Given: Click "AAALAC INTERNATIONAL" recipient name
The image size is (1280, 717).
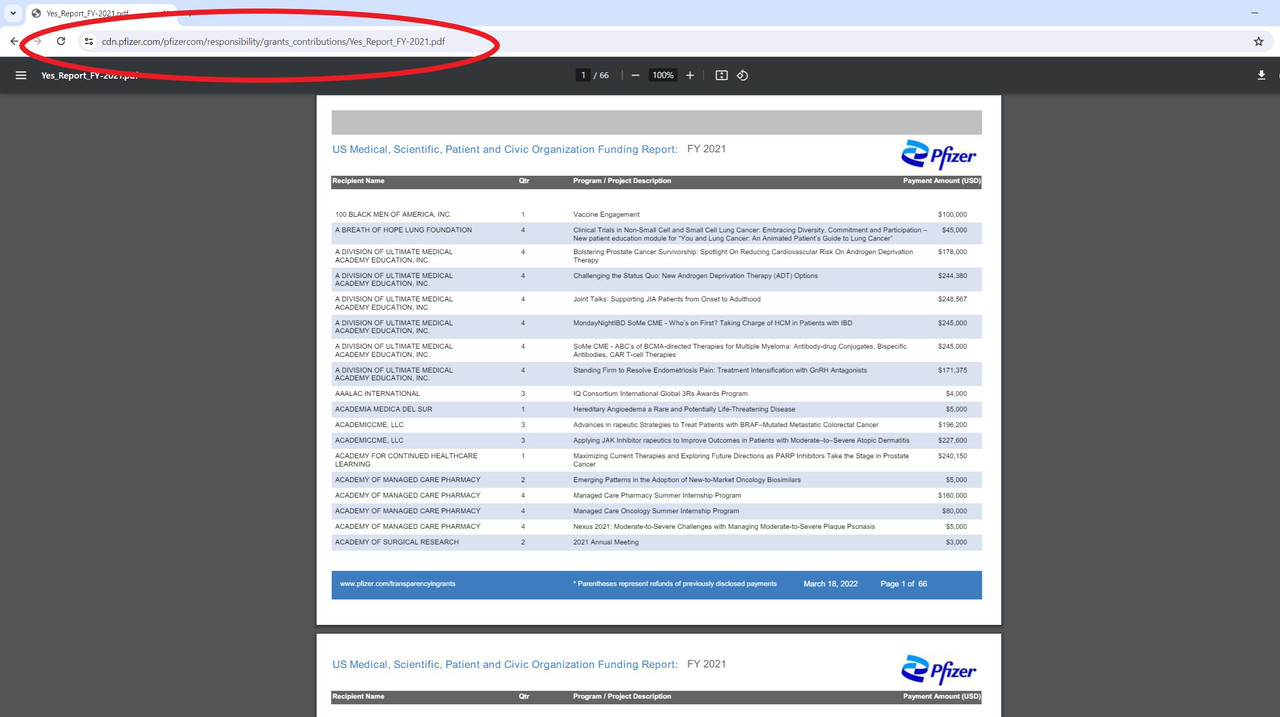Looking at the screenshot, I should point(377,394).
